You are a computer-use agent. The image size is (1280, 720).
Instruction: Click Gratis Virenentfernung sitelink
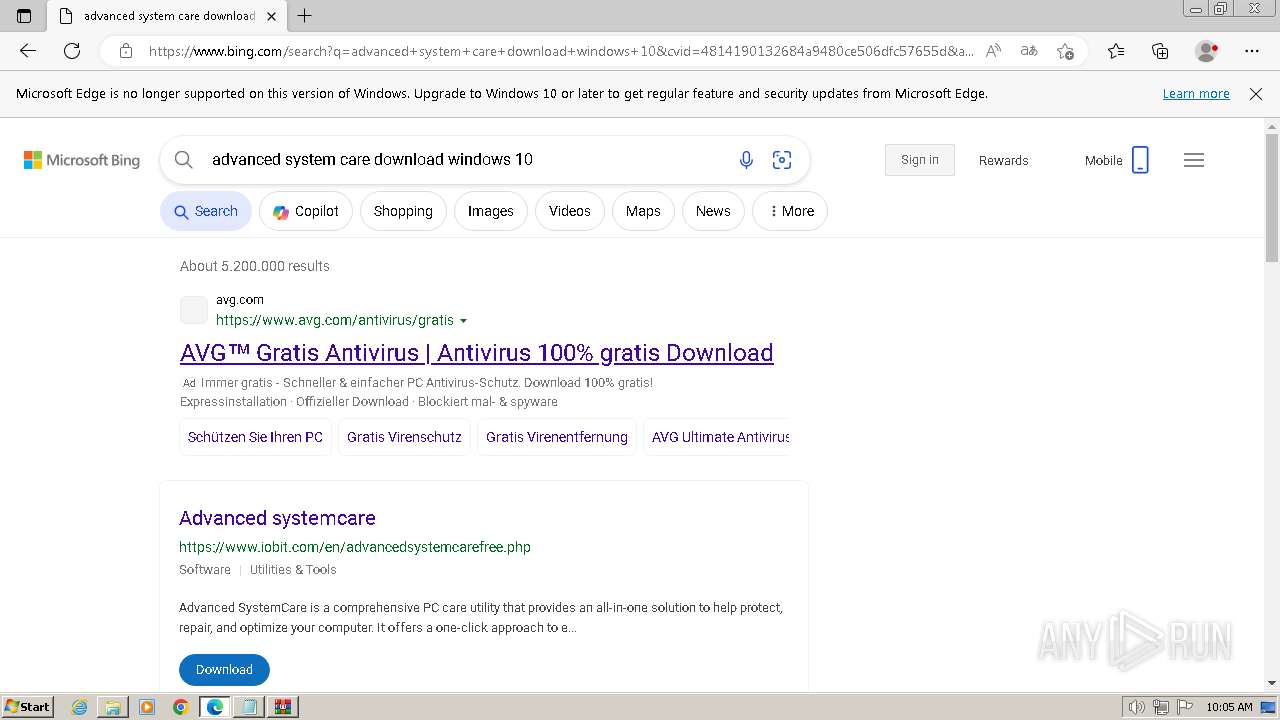557,437
